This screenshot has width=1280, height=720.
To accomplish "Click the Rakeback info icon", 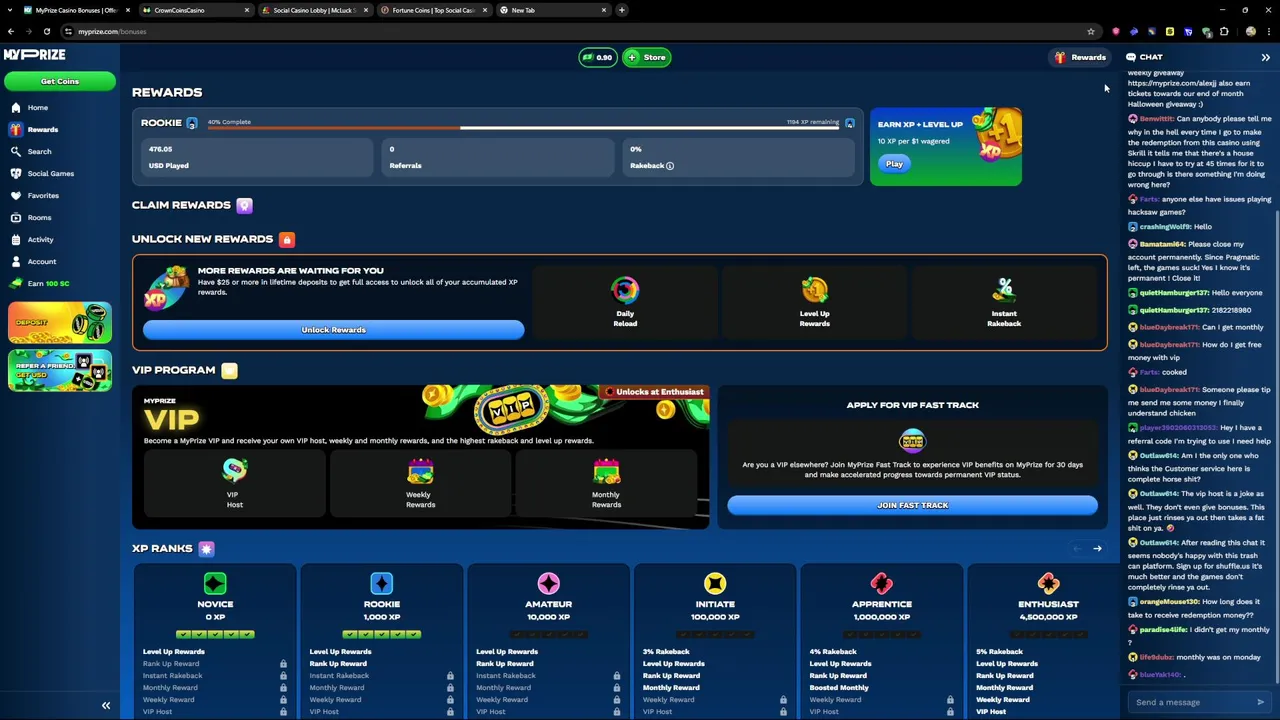I will 670,165.
